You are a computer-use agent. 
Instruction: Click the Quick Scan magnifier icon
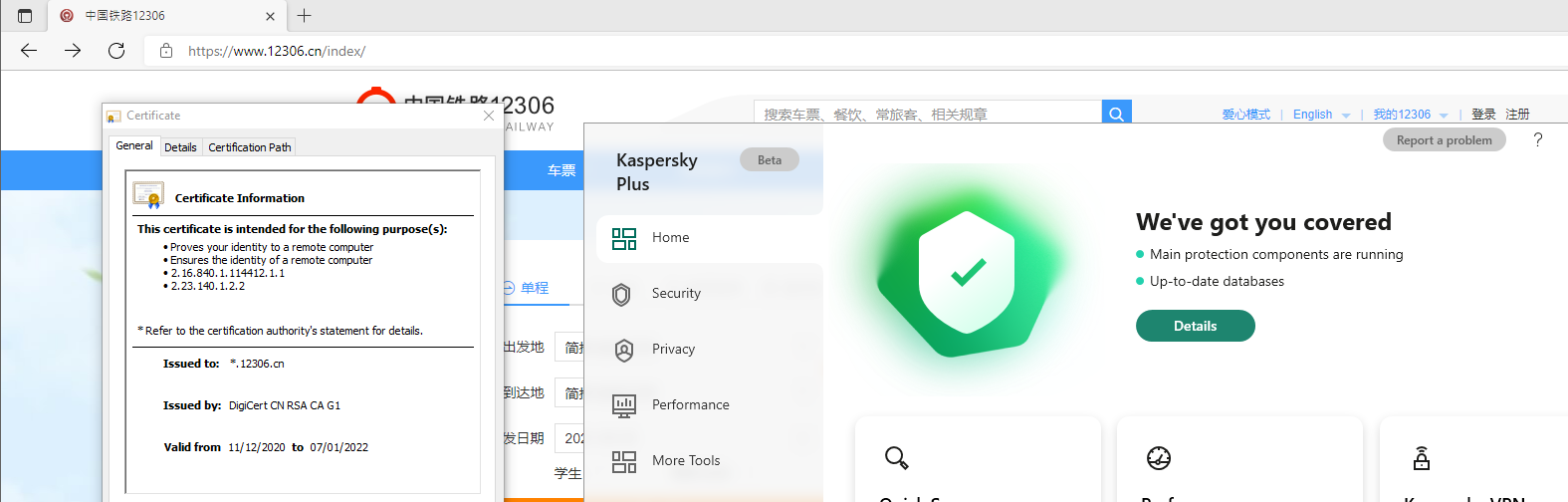click(x=896, y=458)
